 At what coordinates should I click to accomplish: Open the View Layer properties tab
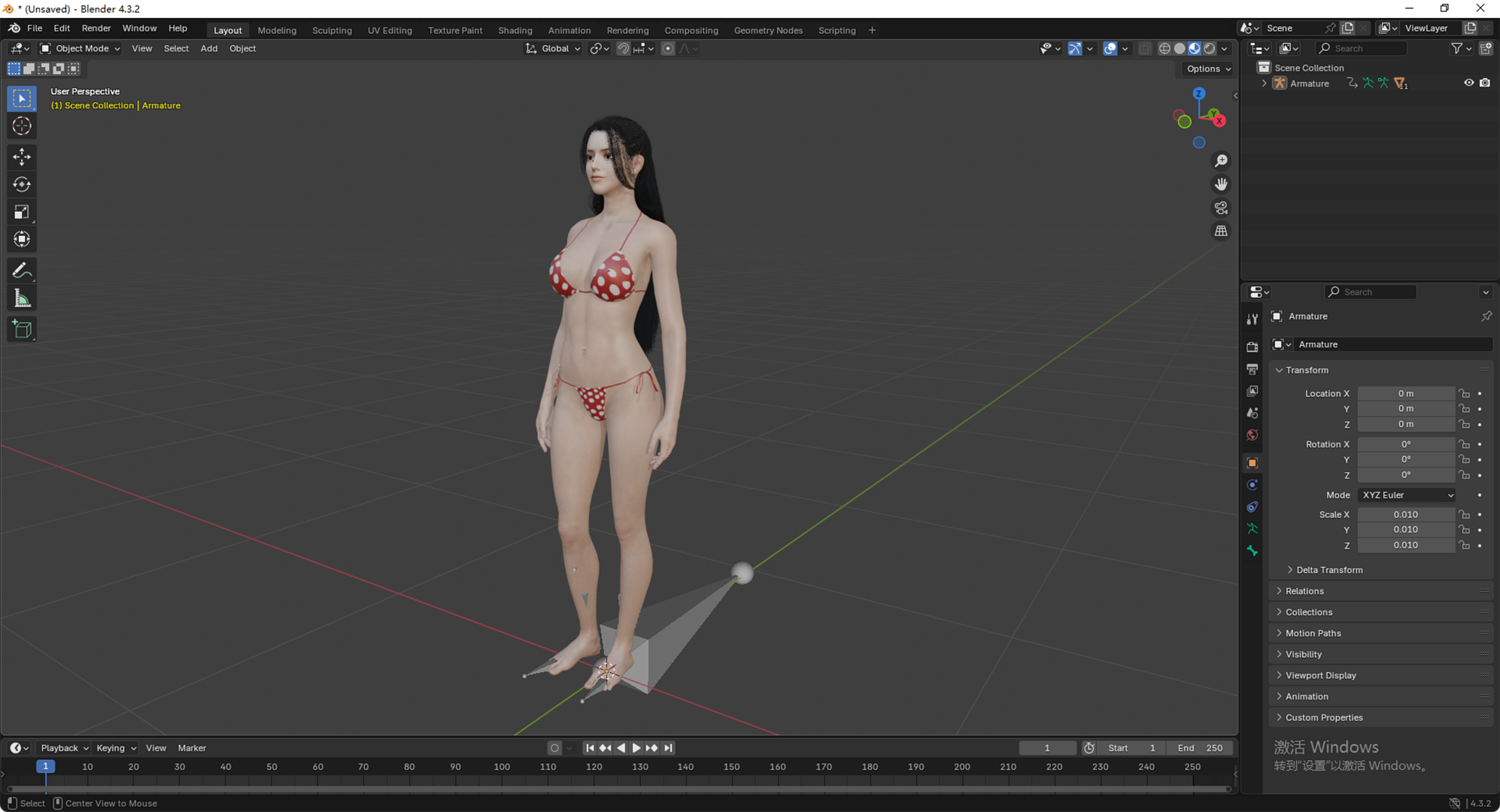coord(1252,391)
